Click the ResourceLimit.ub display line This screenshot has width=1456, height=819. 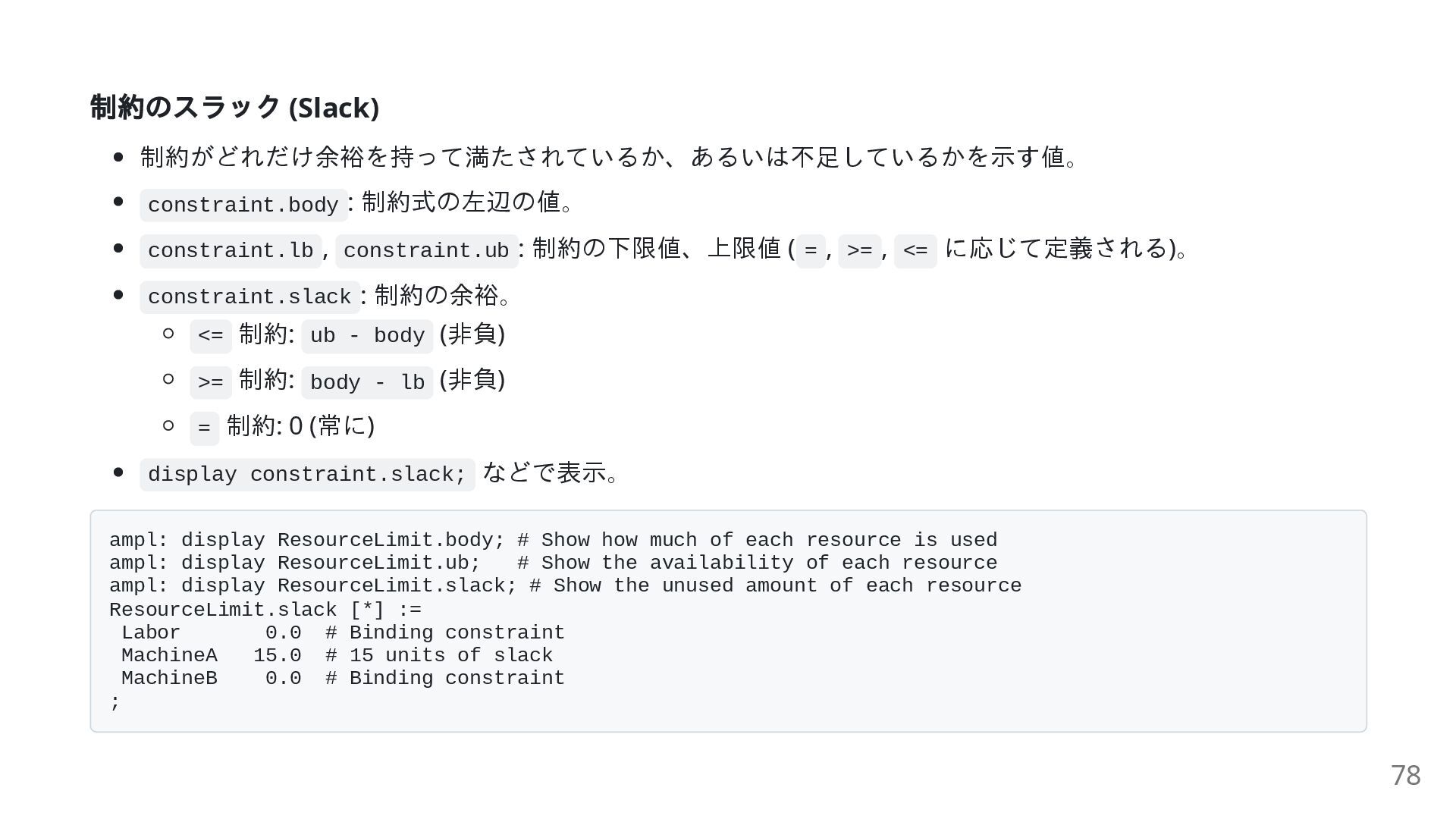point(553,563)
